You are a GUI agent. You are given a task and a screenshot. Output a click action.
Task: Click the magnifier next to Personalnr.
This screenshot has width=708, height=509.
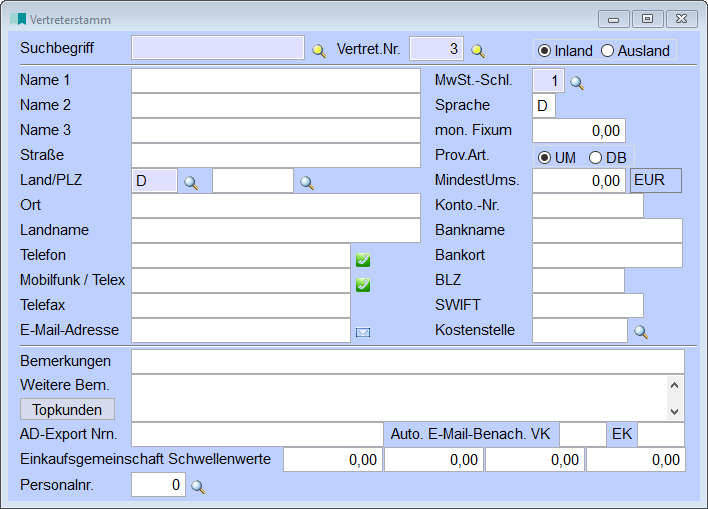(x=198, y=487)
